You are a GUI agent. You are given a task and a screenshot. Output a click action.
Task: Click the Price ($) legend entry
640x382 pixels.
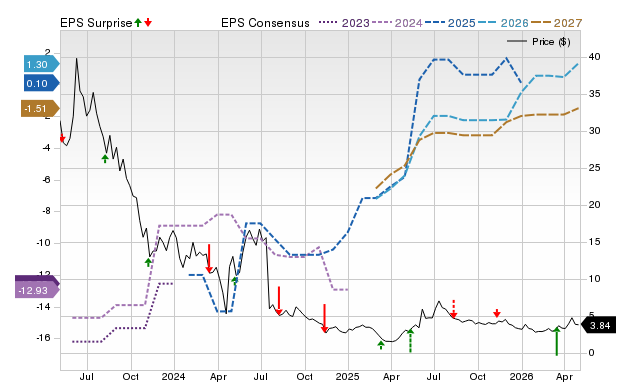(x=539, y=42)
